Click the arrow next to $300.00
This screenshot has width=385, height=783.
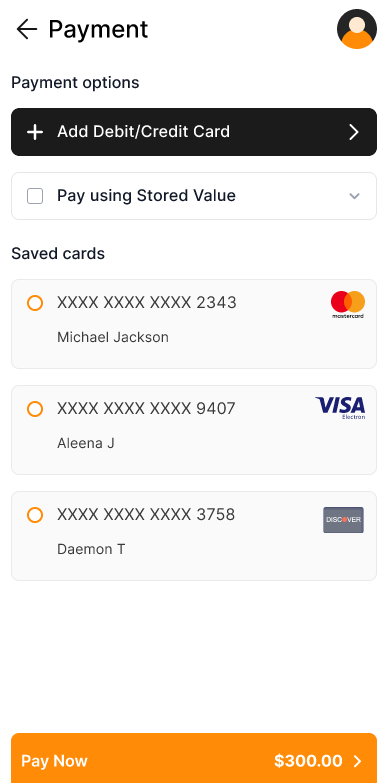pyautogui.click(x=358, y=761)
